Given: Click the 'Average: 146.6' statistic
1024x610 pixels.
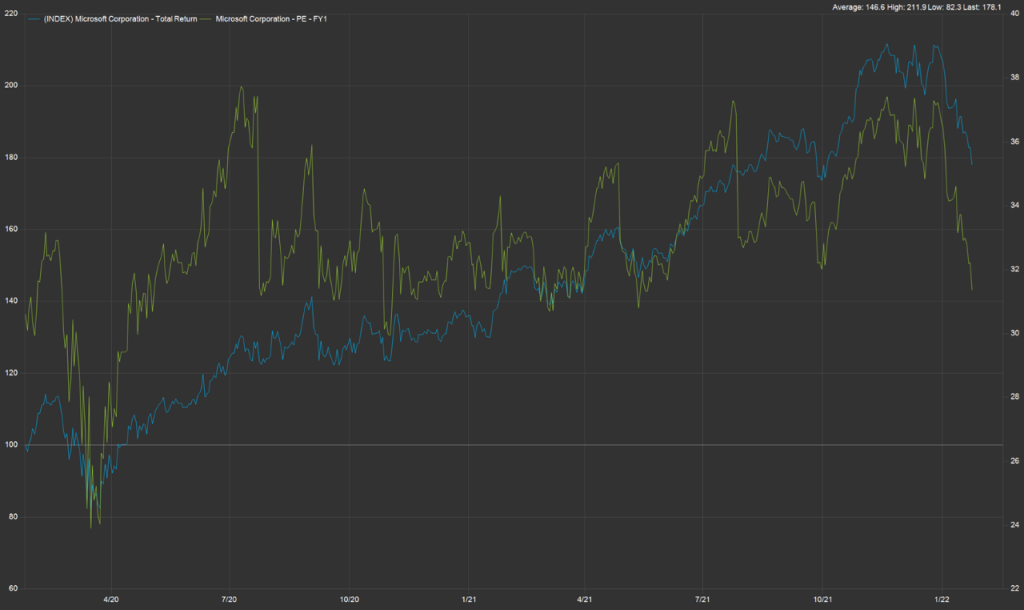Looking at the screenshot, I should pos(858,7).
